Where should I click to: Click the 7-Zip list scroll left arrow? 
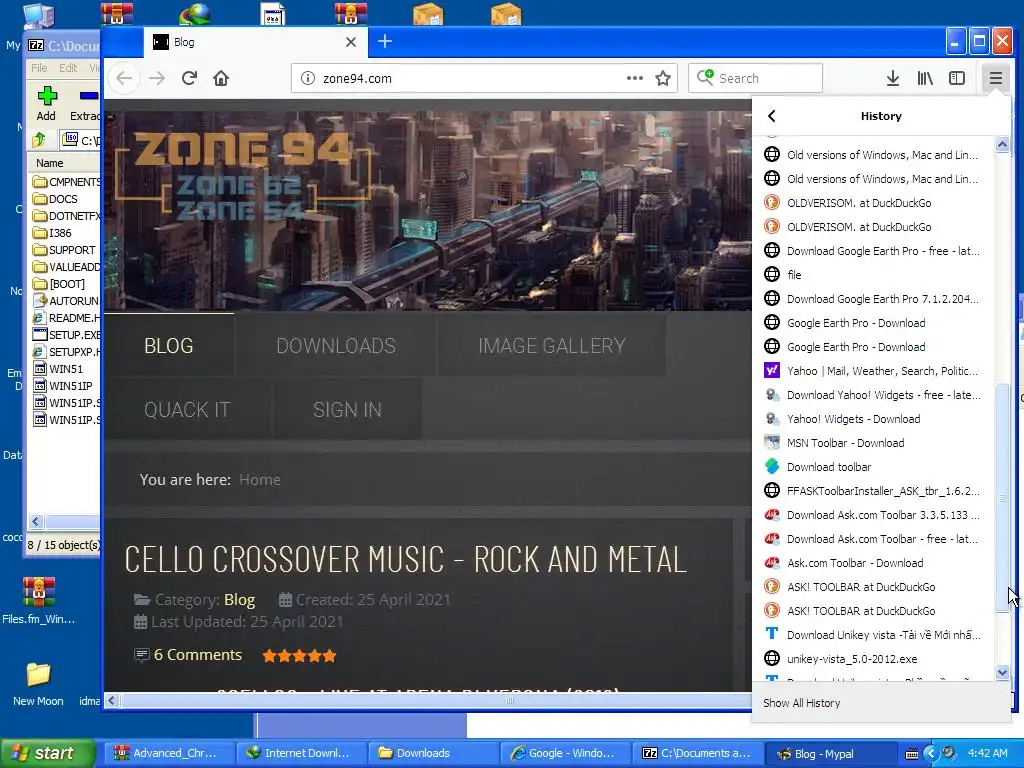click(x=36, y=522)
